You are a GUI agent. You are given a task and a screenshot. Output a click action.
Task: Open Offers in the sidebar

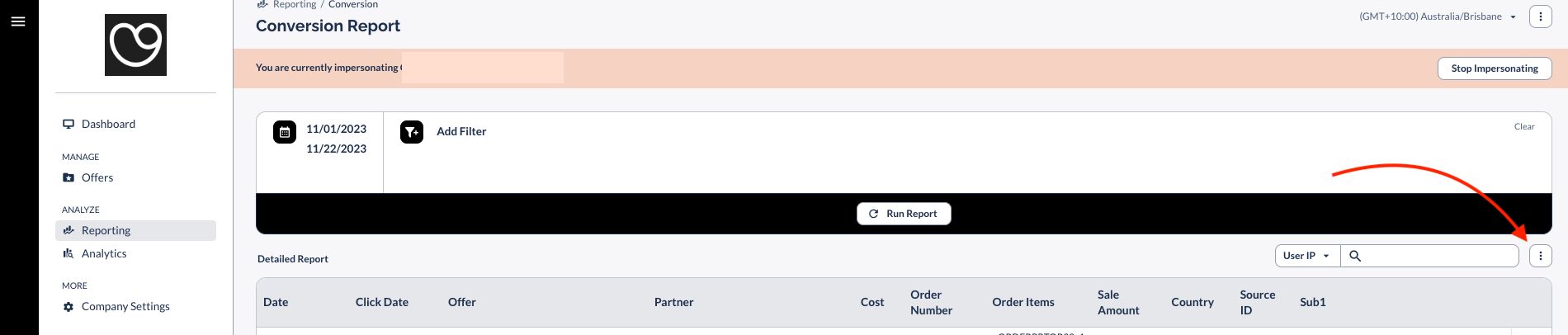(x=97, y=177)
